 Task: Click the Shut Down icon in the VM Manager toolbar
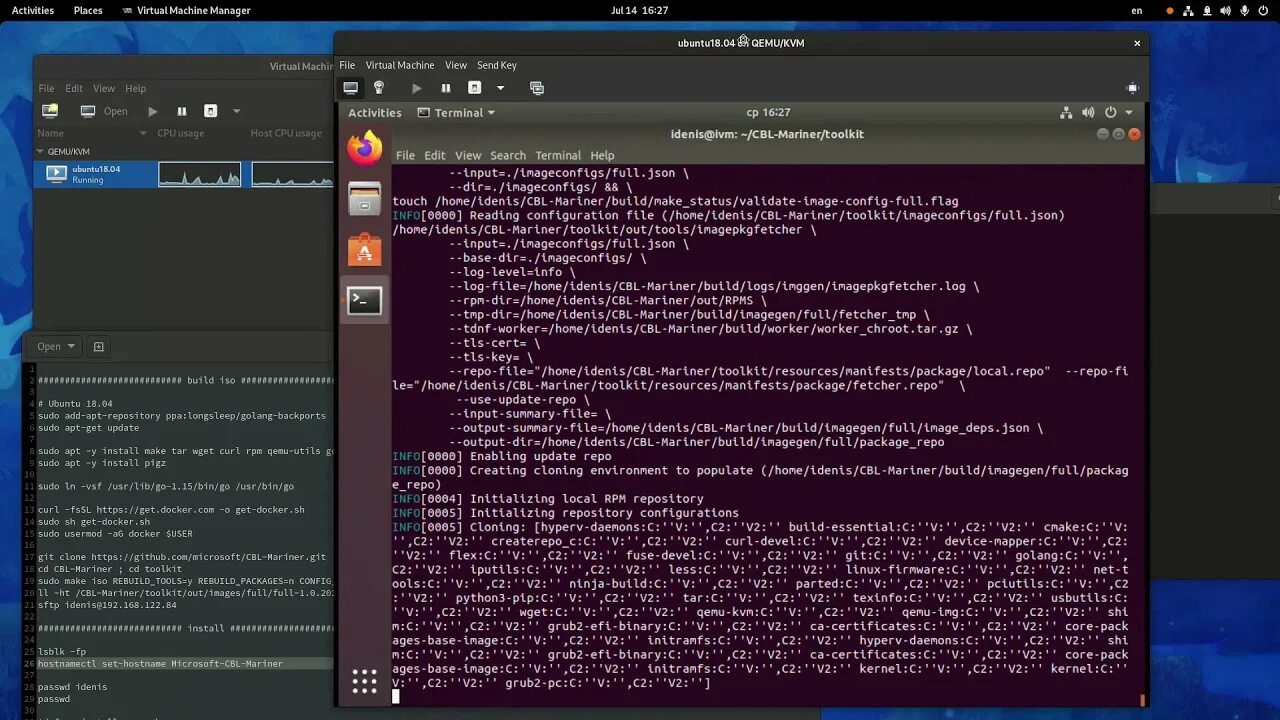[x=210, y=111]
